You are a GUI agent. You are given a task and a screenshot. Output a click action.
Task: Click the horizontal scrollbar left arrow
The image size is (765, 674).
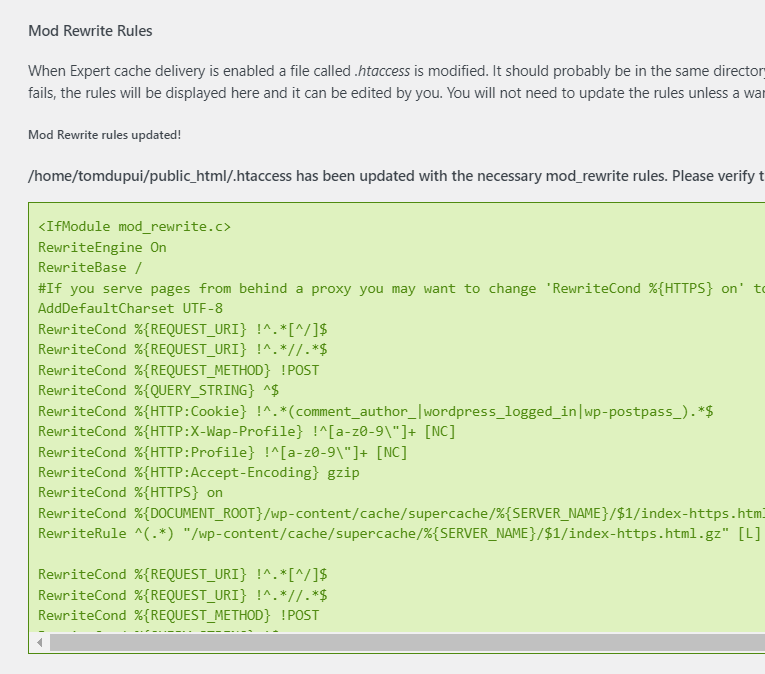pos(40,643)
